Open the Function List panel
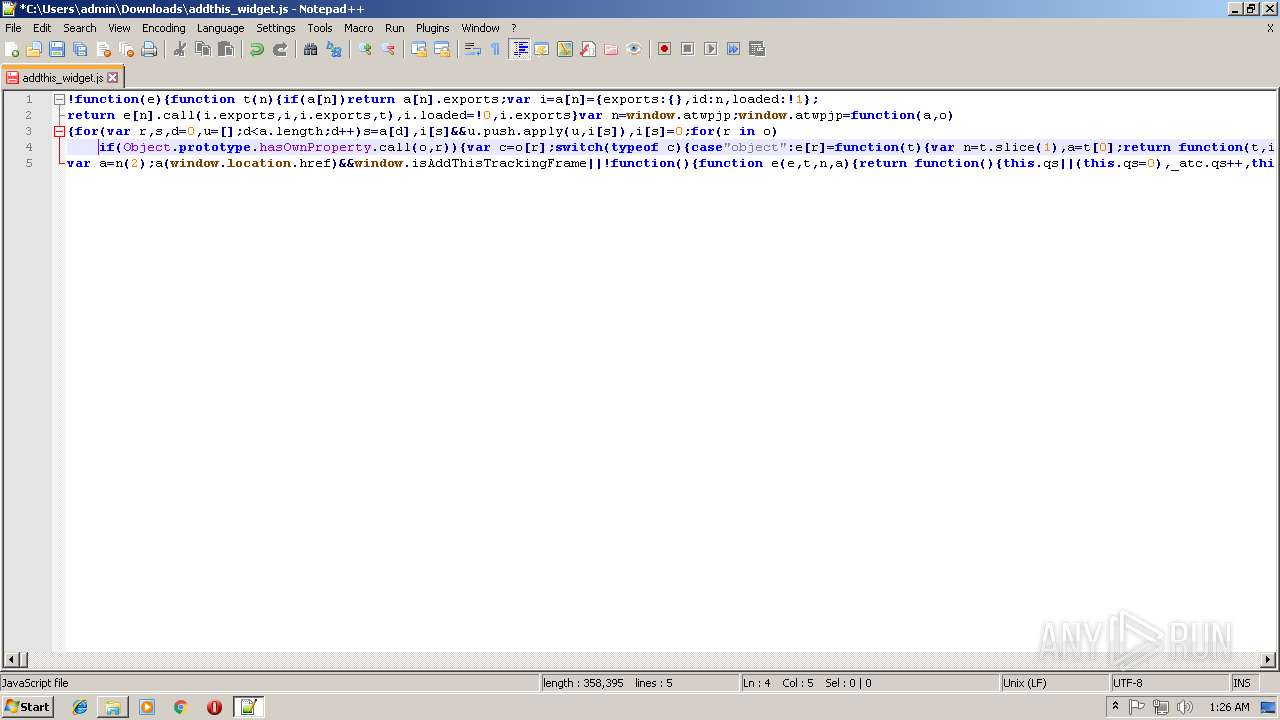The width and height of the screenshot is (1280, 720). pos(588,49)
